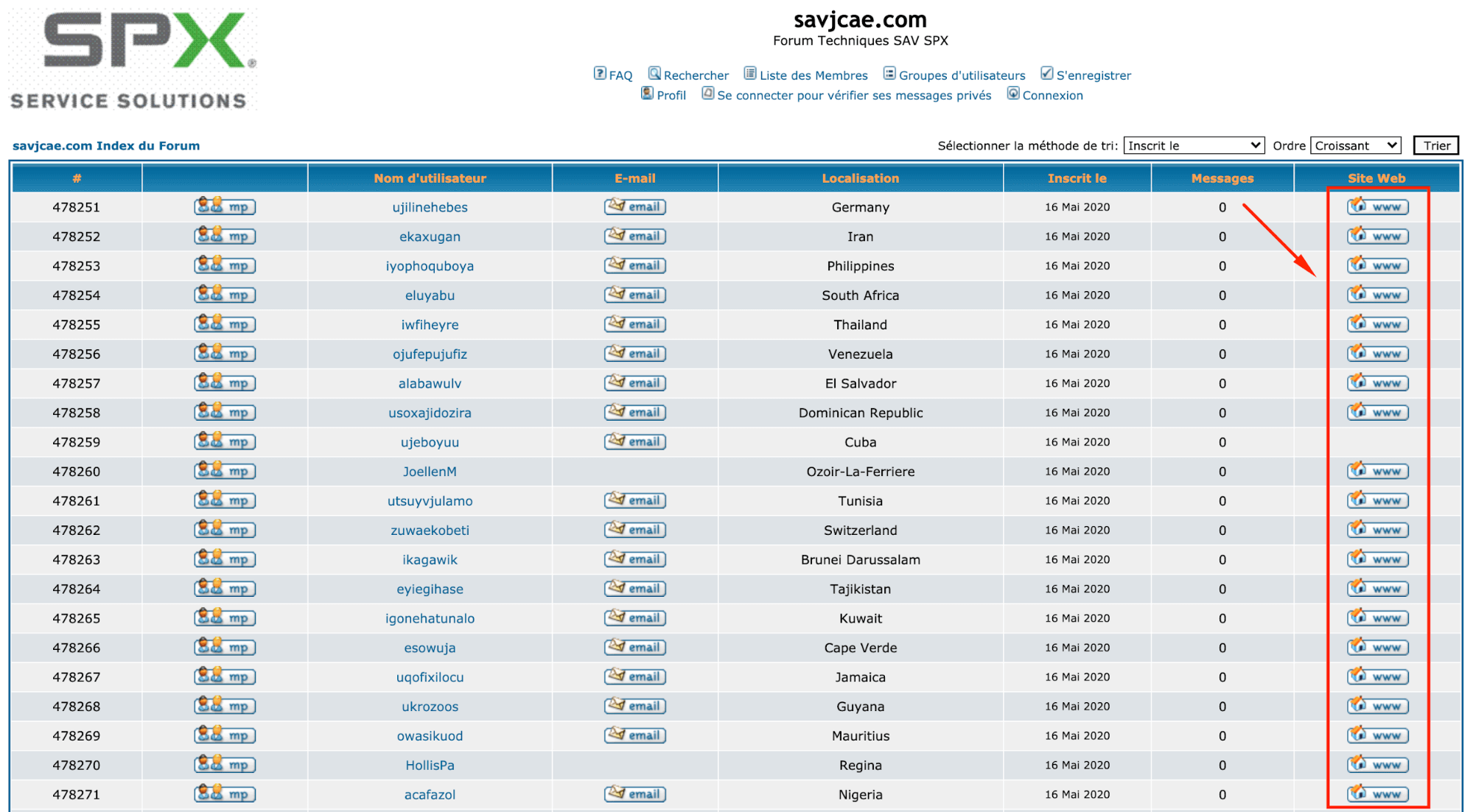Open the Ordre dropdown showing Croissant
This screenshot has height=812, width=1473.
coord(1355,145)
